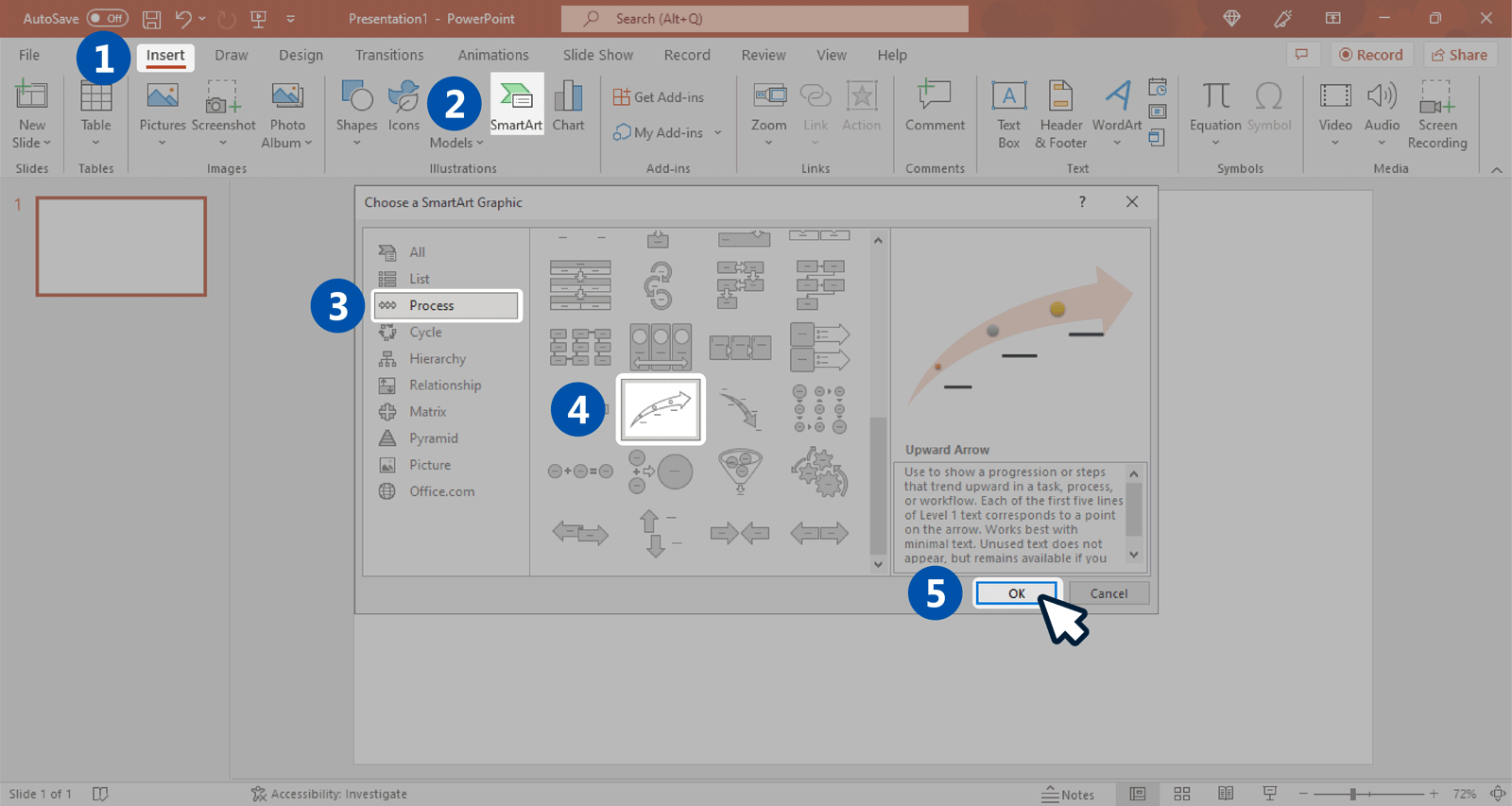
Task: Open the Animations tab
Action: (493, 55)
